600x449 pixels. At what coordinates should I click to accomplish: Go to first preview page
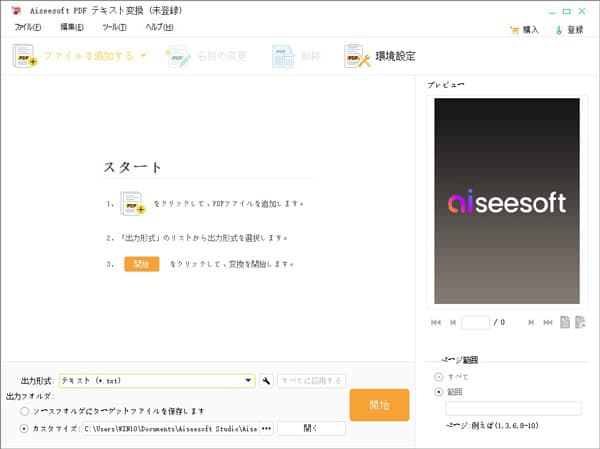pyautogui.click(x=436, y=323)
